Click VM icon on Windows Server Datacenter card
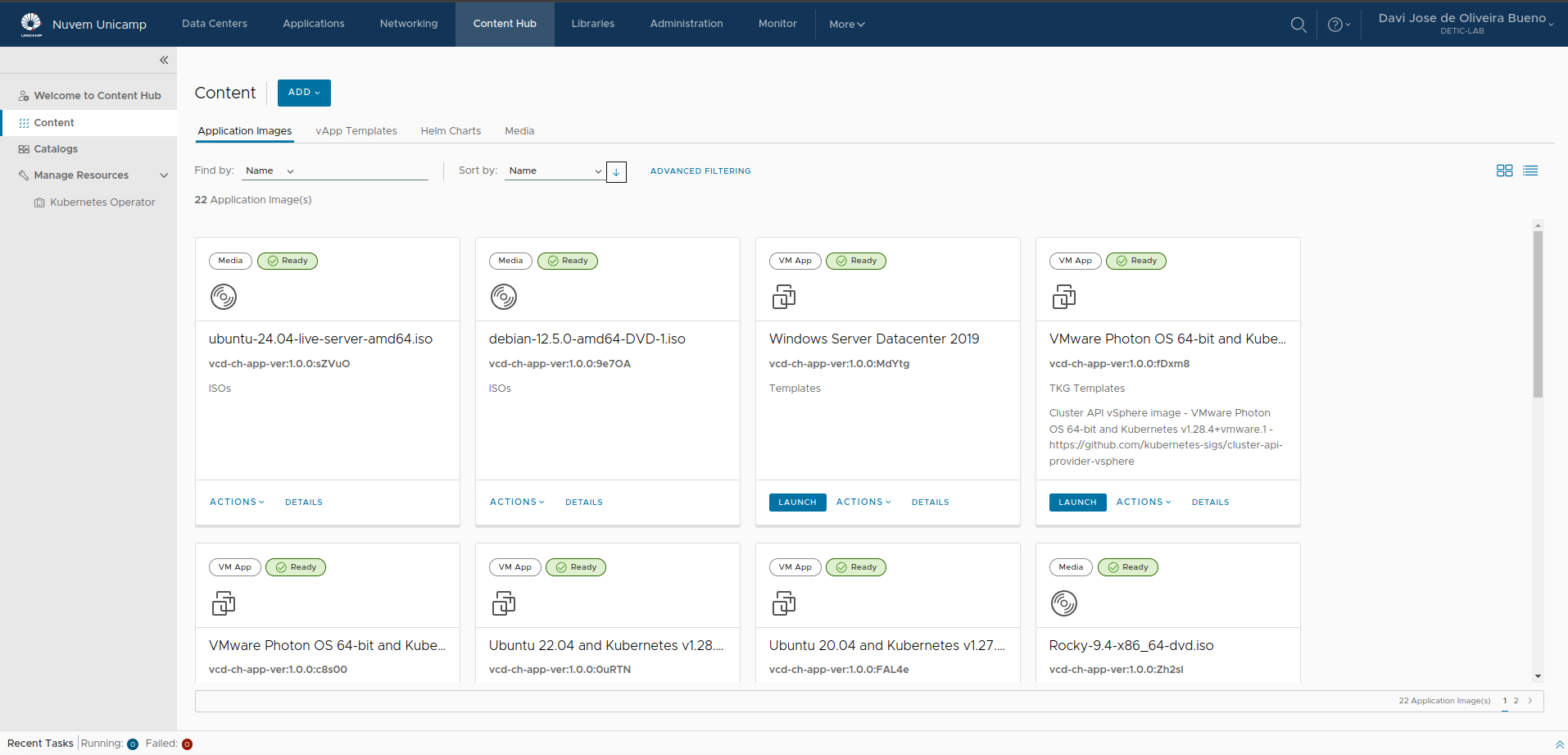 point(784,297)
